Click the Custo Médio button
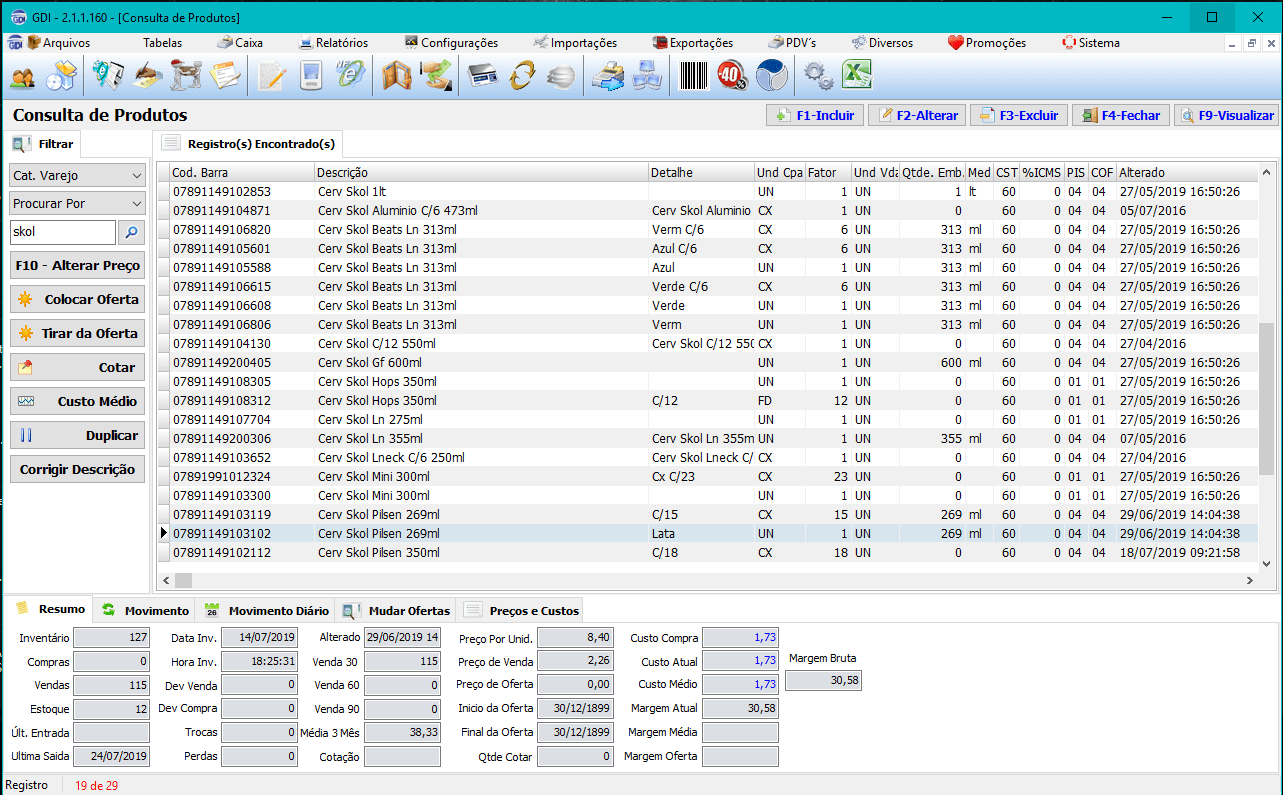 click(x=77, y=402)
